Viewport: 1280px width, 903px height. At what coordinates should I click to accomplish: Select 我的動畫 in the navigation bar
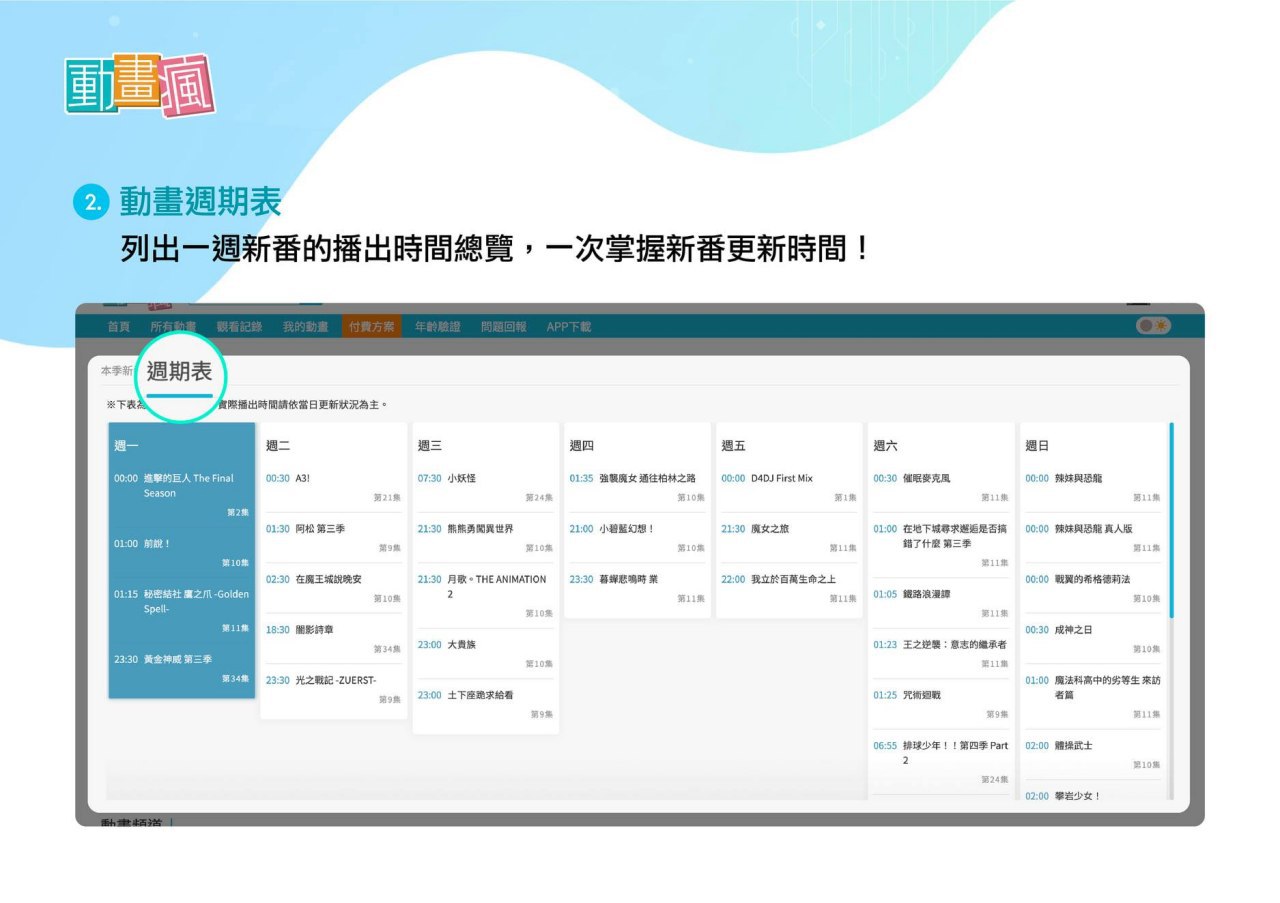pyautogui.click(x=305, y=327)
